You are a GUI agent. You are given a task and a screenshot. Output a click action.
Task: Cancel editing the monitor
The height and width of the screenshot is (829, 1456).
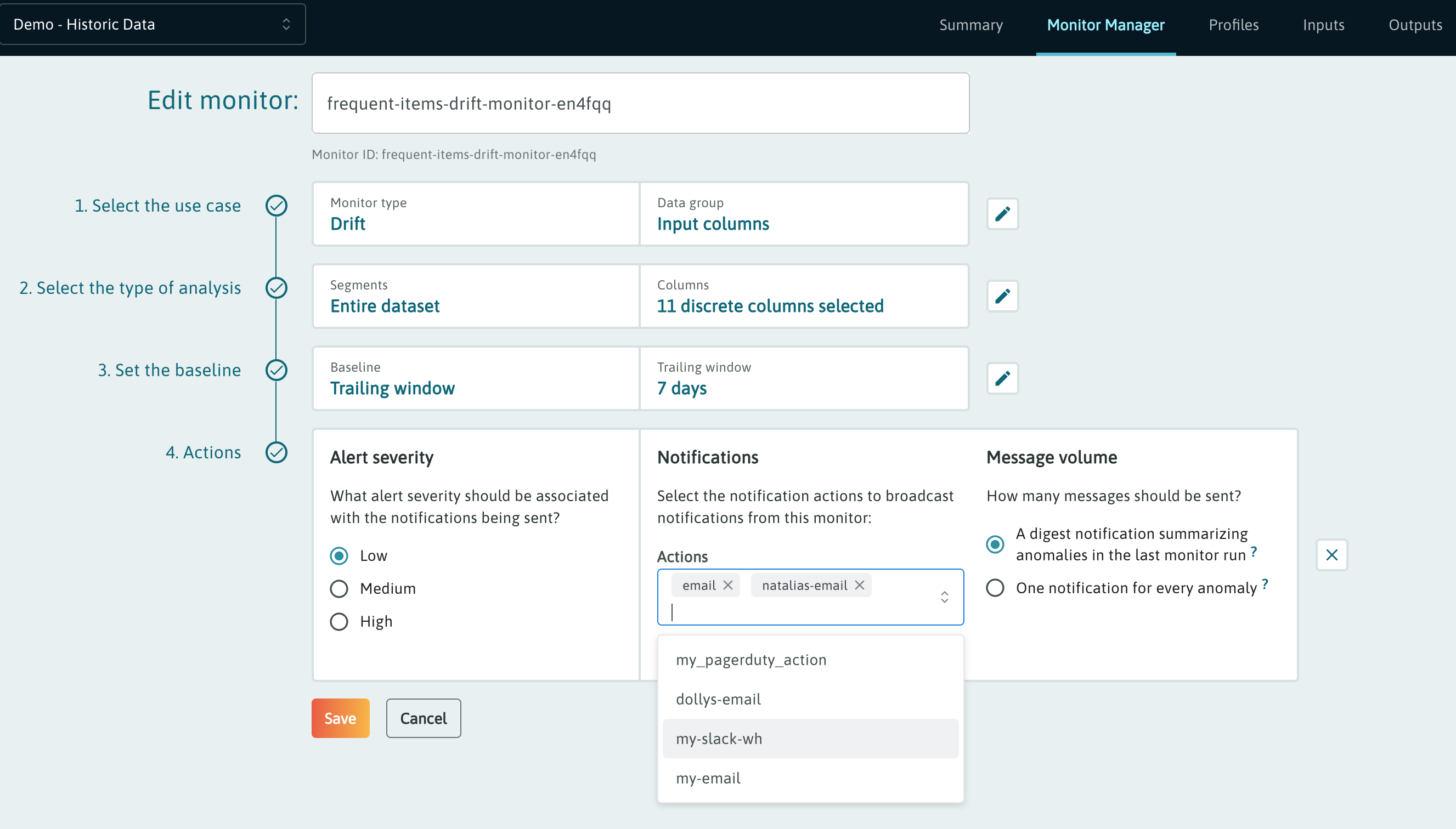pos(423,718)
